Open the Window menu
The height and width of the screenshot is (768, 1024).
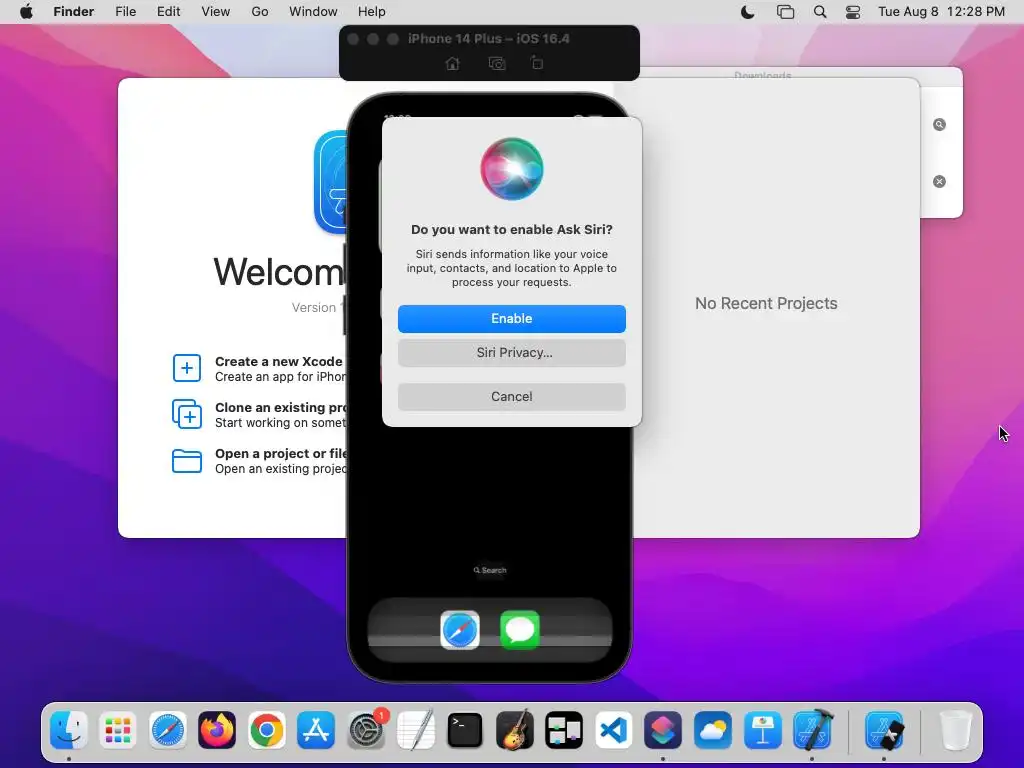(313, 12)
